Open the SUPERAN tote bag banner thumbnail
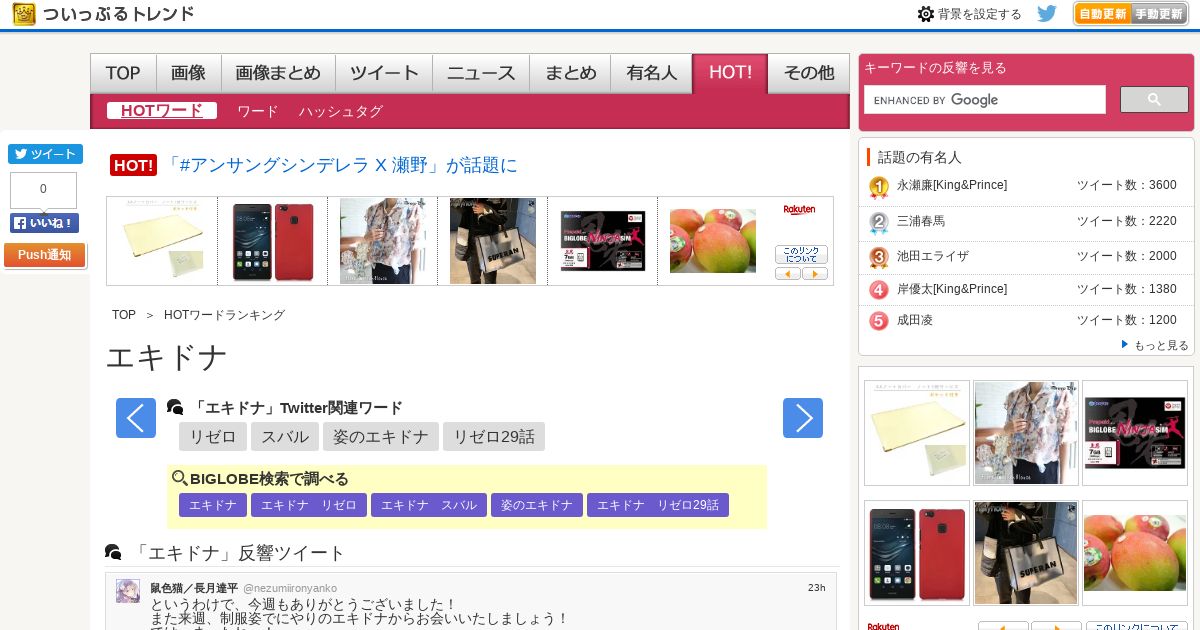Viewport: 1200px width, 630px height. tap(493, 241)
